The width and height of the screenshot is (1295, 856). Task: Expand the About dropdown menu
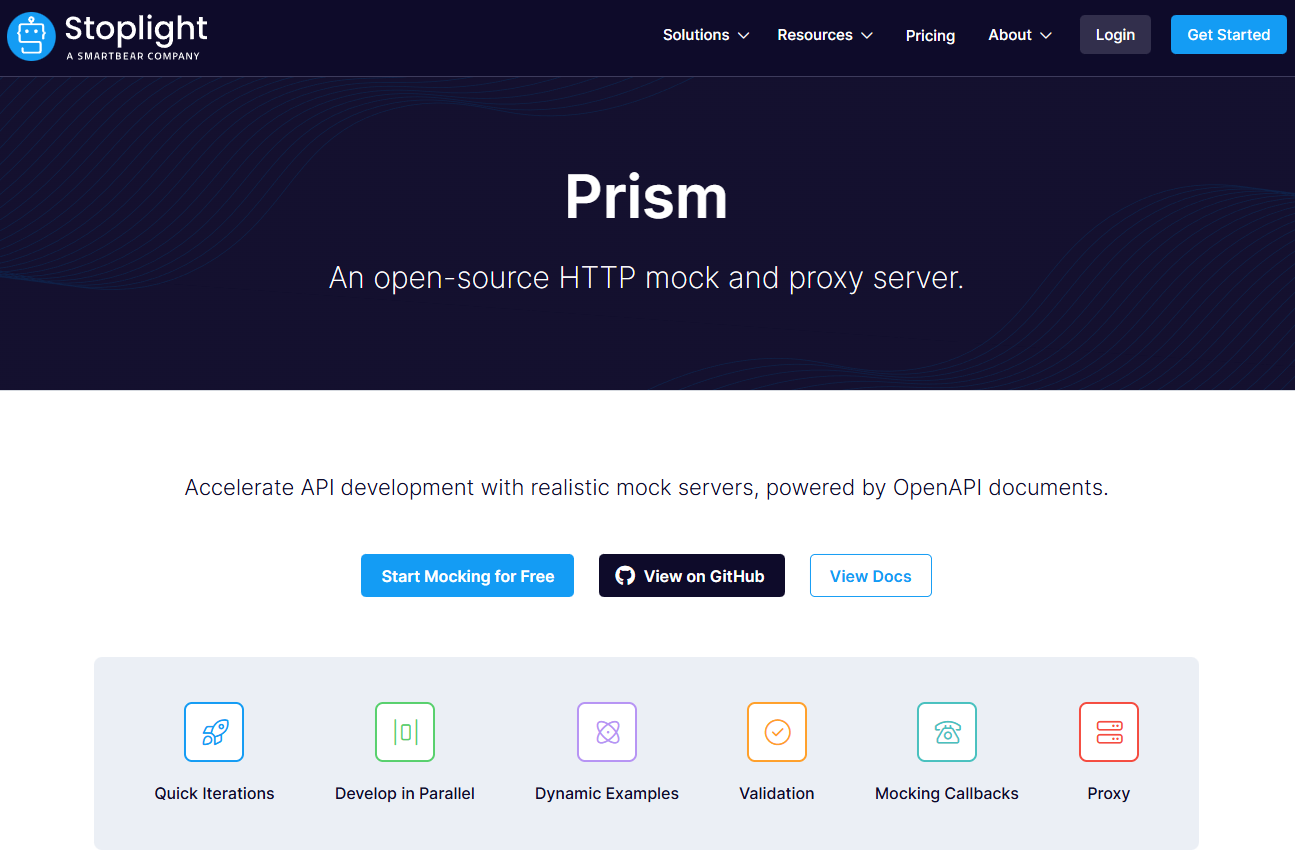point(1020,35)
